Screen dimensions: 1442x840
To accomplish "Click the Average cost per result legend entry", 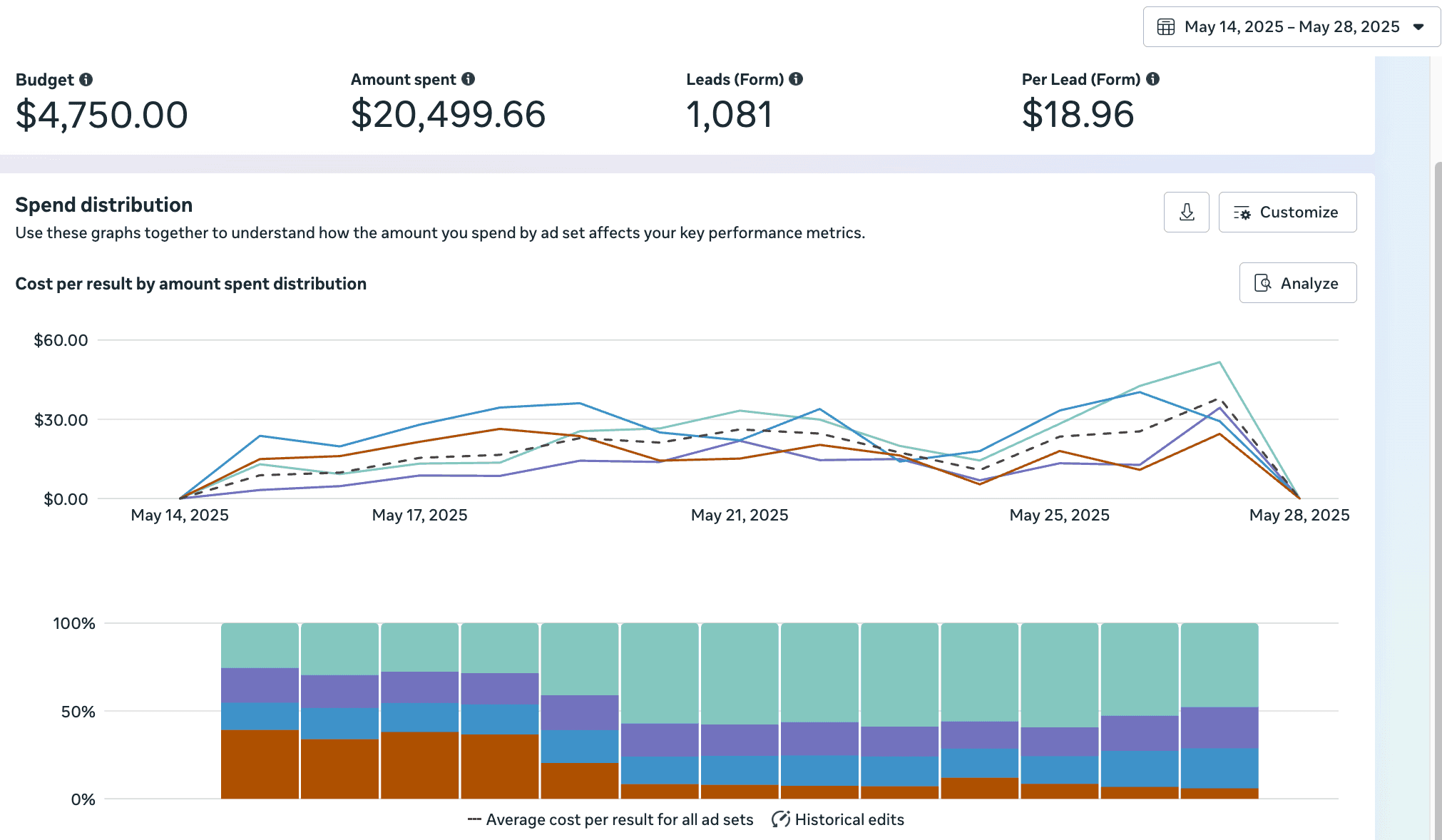I will click(610, 819).
